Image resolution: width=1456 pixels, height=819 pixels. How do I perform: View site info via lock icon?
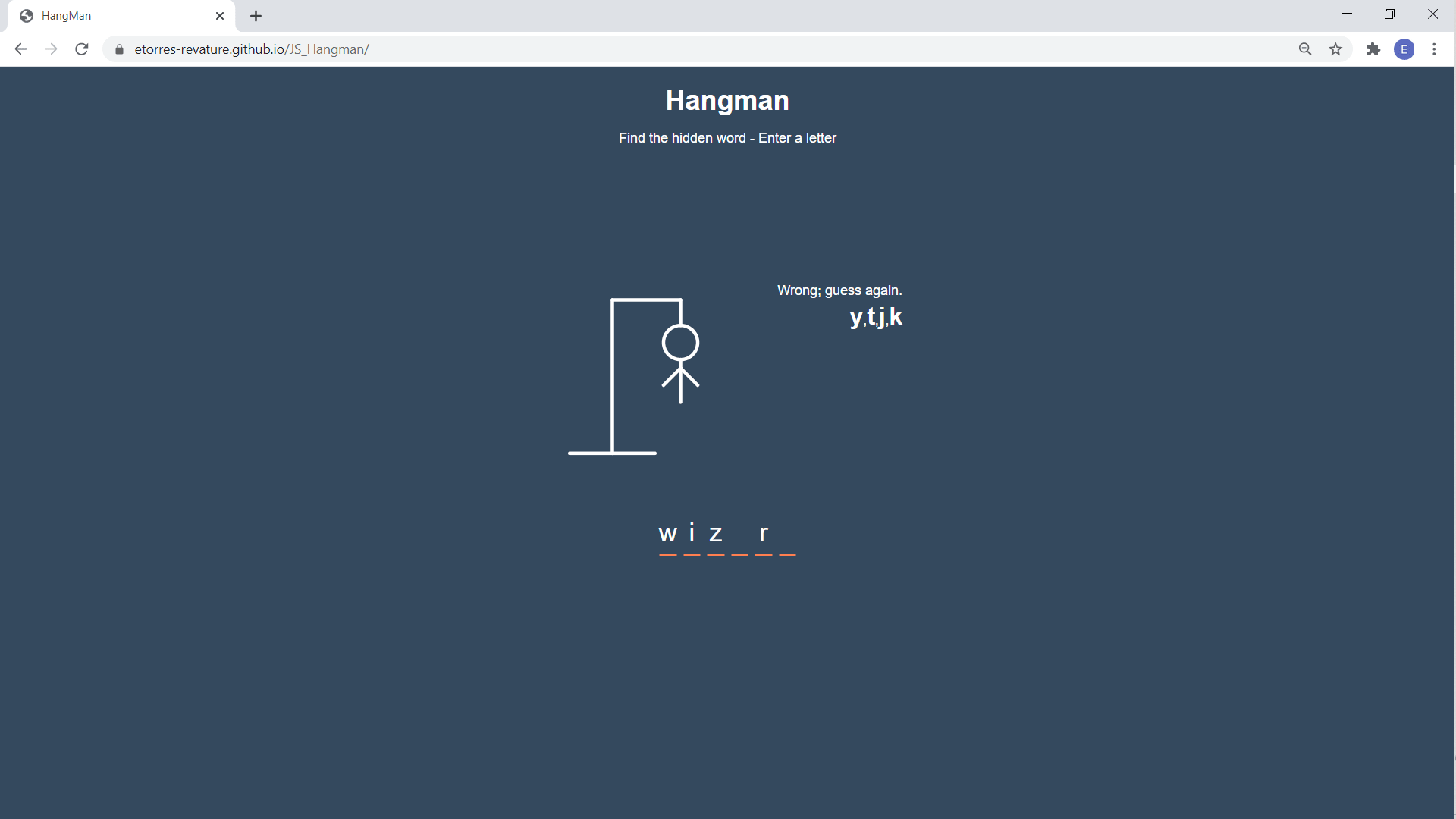pos(119,49)
